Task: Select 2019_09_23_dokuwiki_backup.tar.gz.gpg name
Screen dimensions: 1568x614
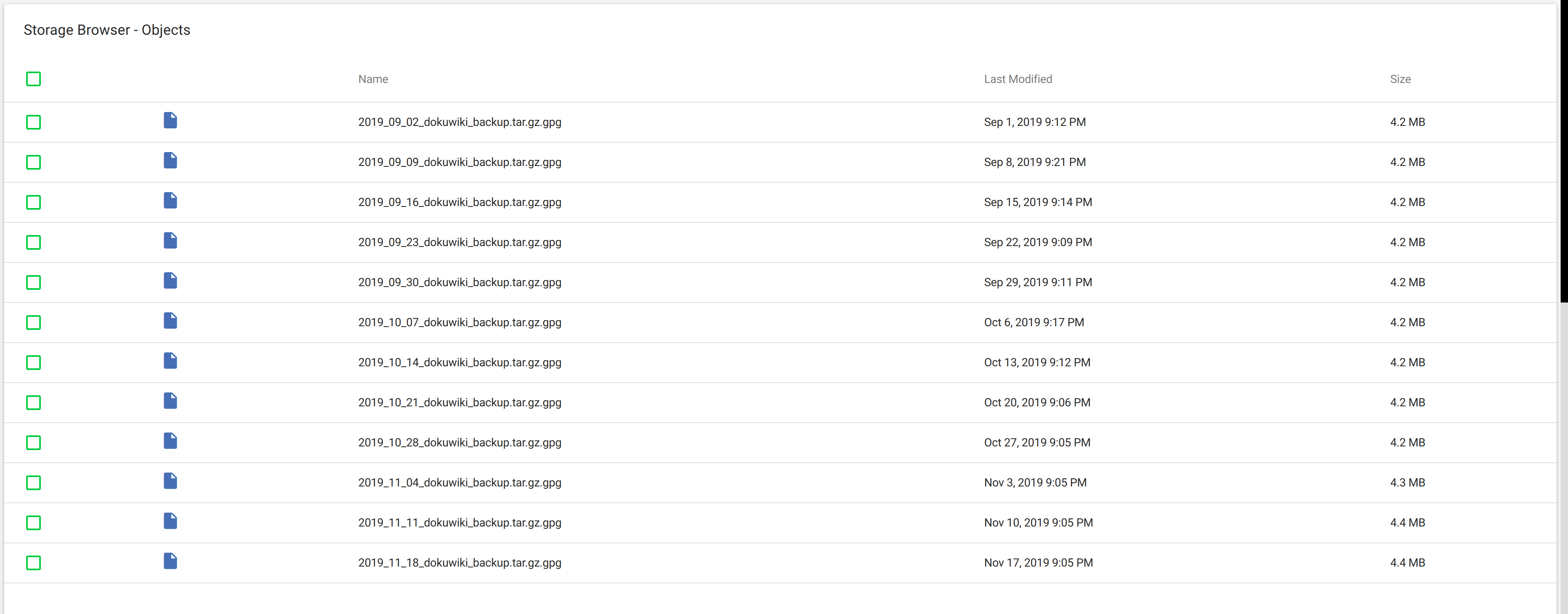Action: tap(460, 242)
